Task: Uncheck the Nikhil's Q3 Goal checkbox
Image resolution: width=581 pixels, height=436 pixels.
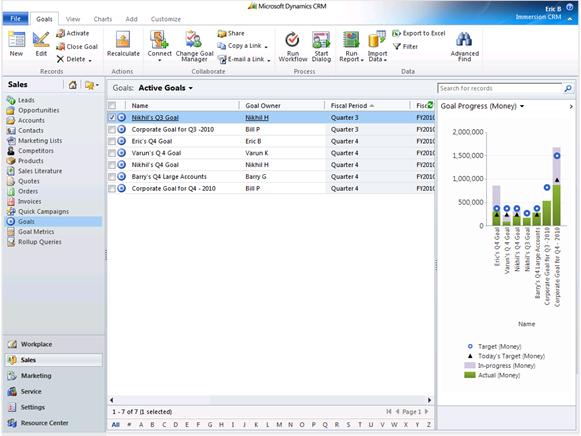Action: coord(112,117)
